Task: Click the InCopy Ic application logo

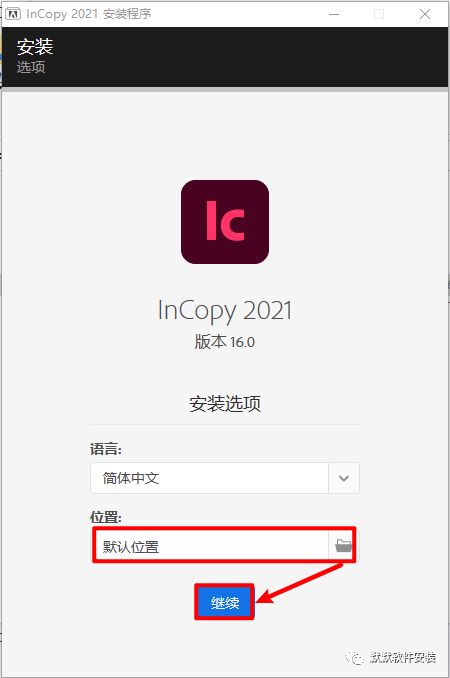Action: pyautogui.click(x=225, y=222)
